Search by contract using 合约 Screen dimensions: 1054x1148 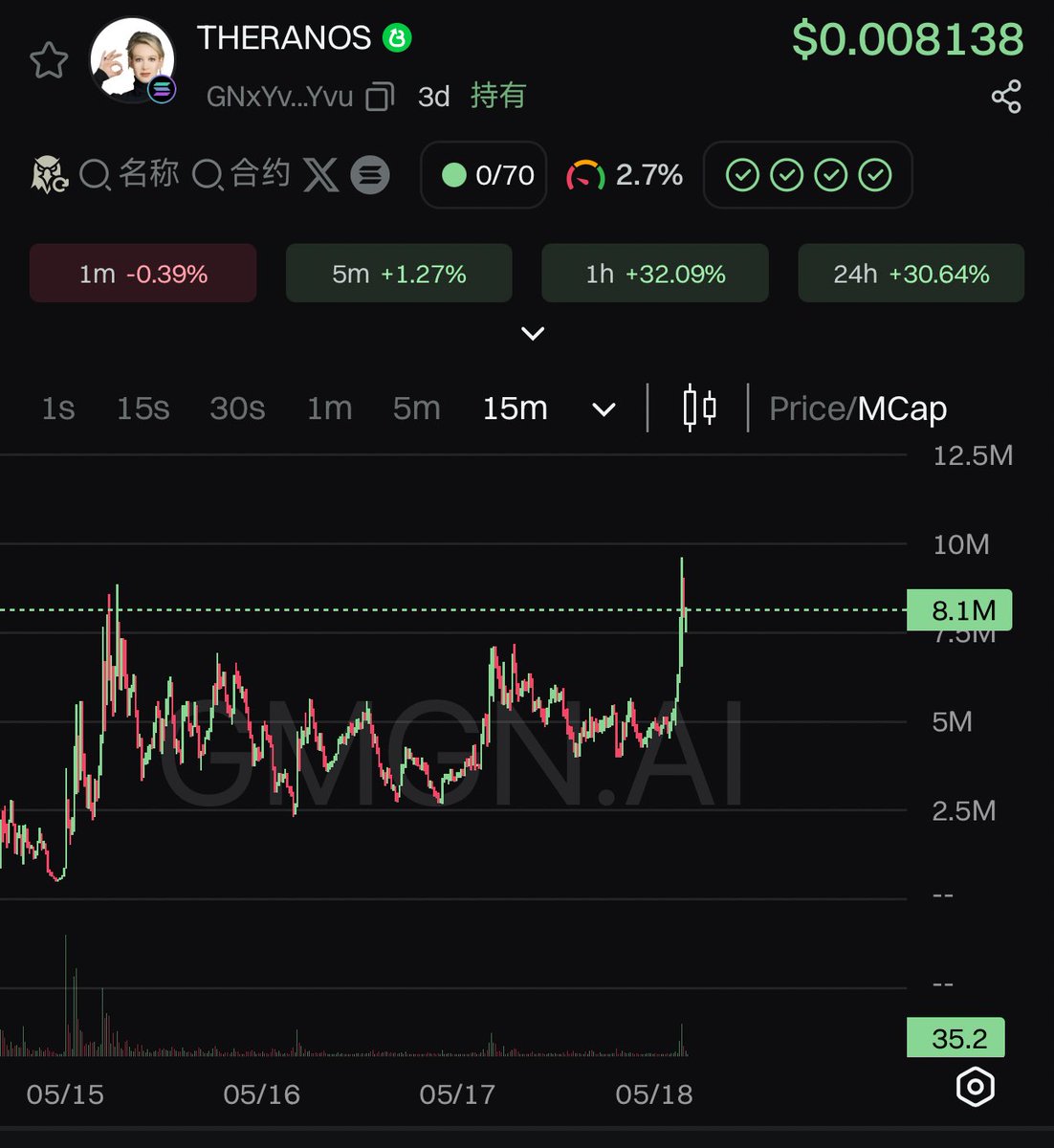coord(241,174)
